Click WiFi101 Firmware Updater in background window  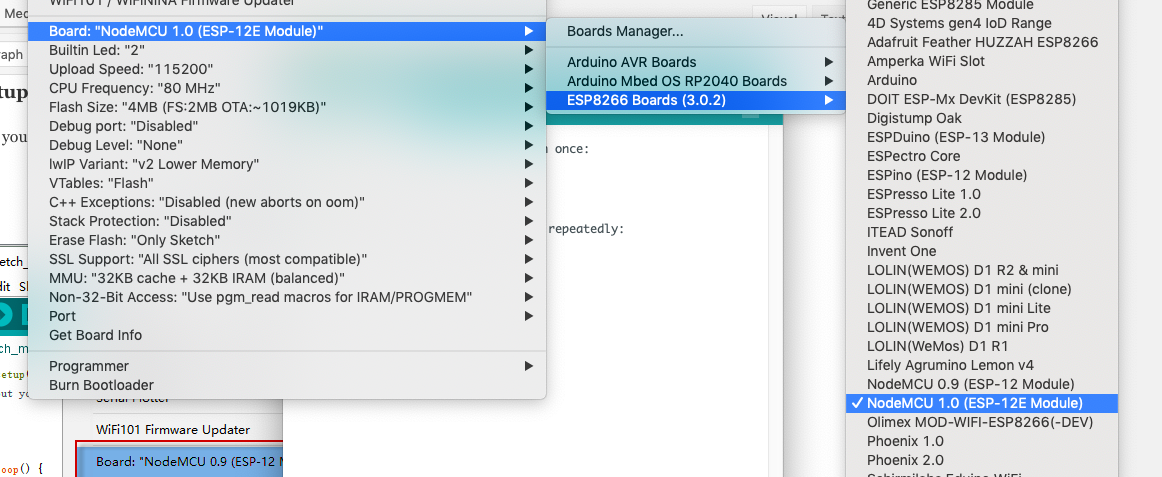click(173, 430)
